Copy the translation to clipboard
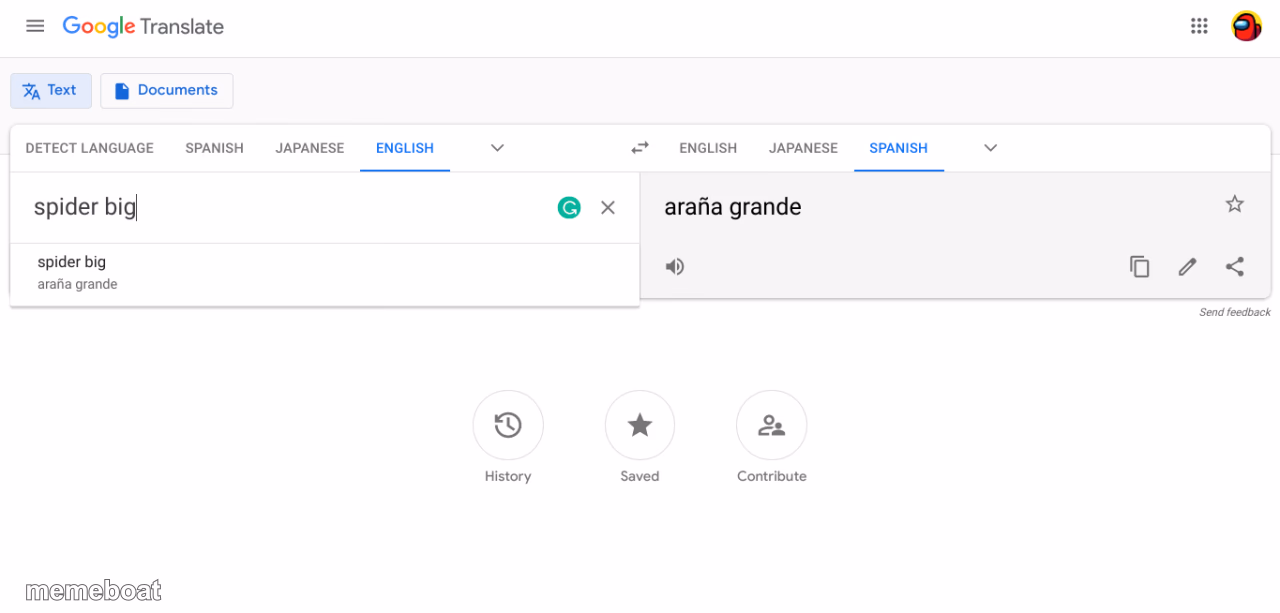This screenshot has height=613, width=1280. pos(1139,266)
